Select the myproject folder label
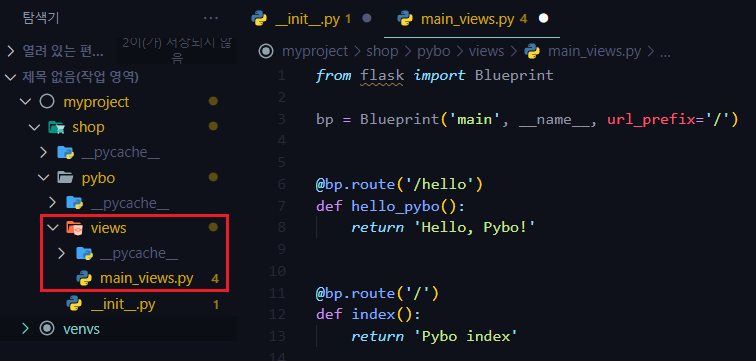 (x=96, y=102)
